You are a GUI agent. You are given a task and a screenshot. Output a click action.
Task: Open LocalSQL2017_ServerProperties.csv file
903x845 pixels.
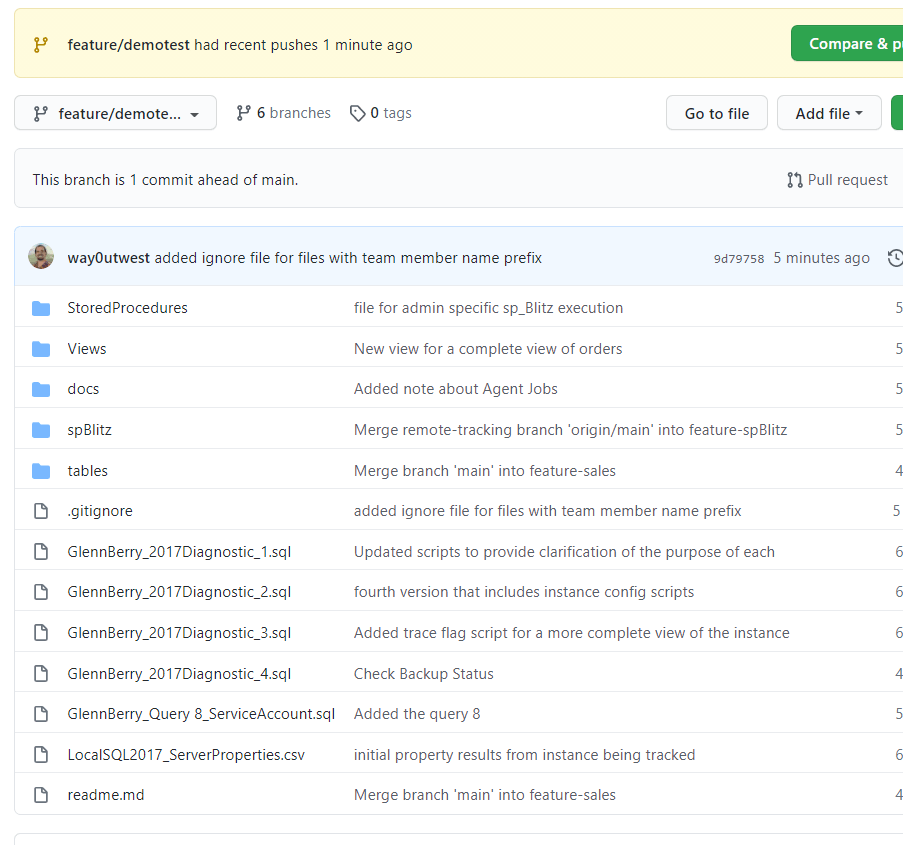pyautogui.click(x=186, y=755)
